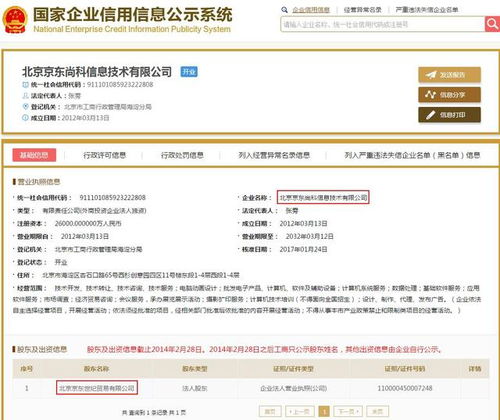500x420 pixels.
Task: Click the 证照/证件类型 column header
Action: (293, 369)
